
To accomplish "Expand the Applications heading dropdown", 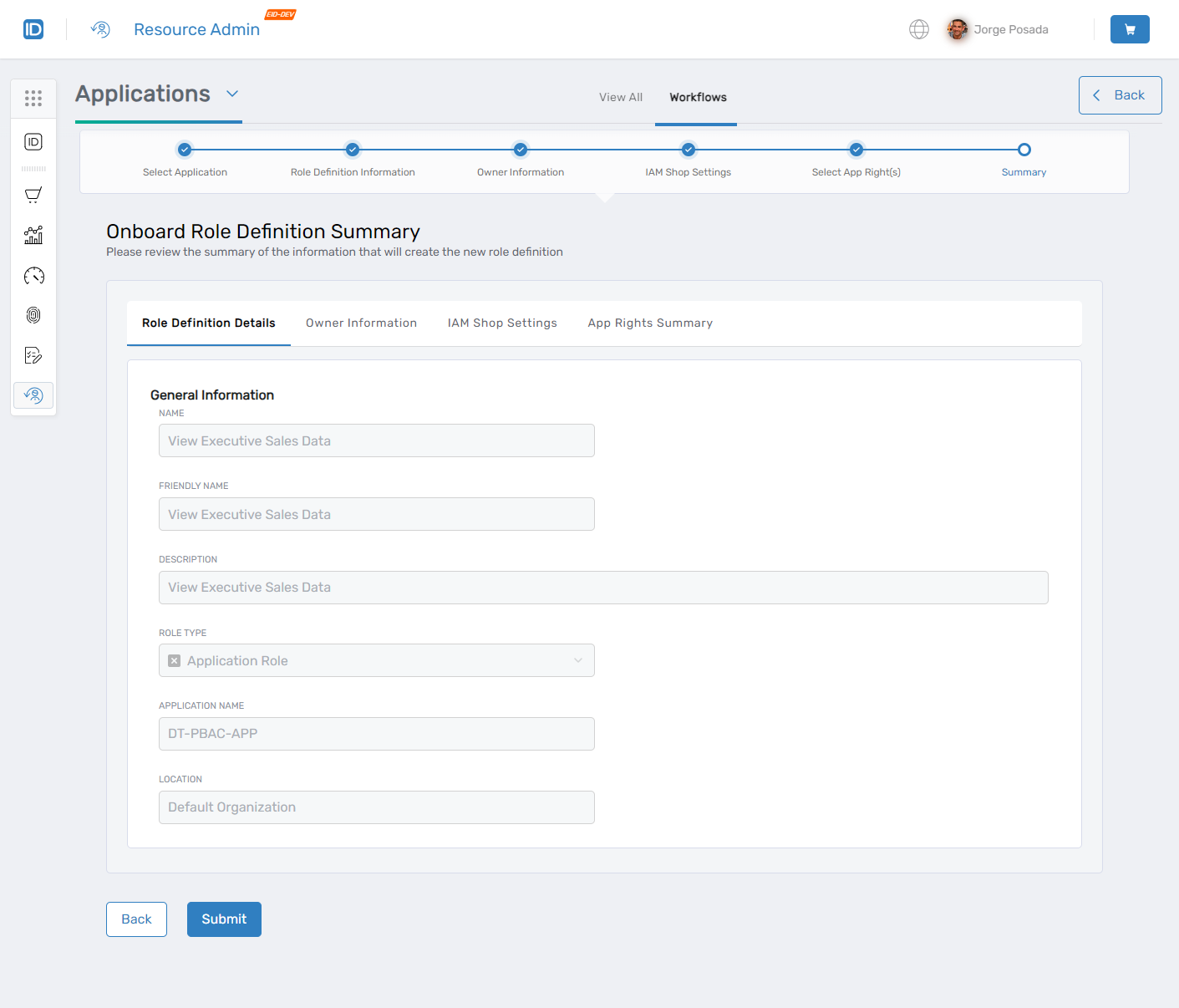I will [232, 94].
